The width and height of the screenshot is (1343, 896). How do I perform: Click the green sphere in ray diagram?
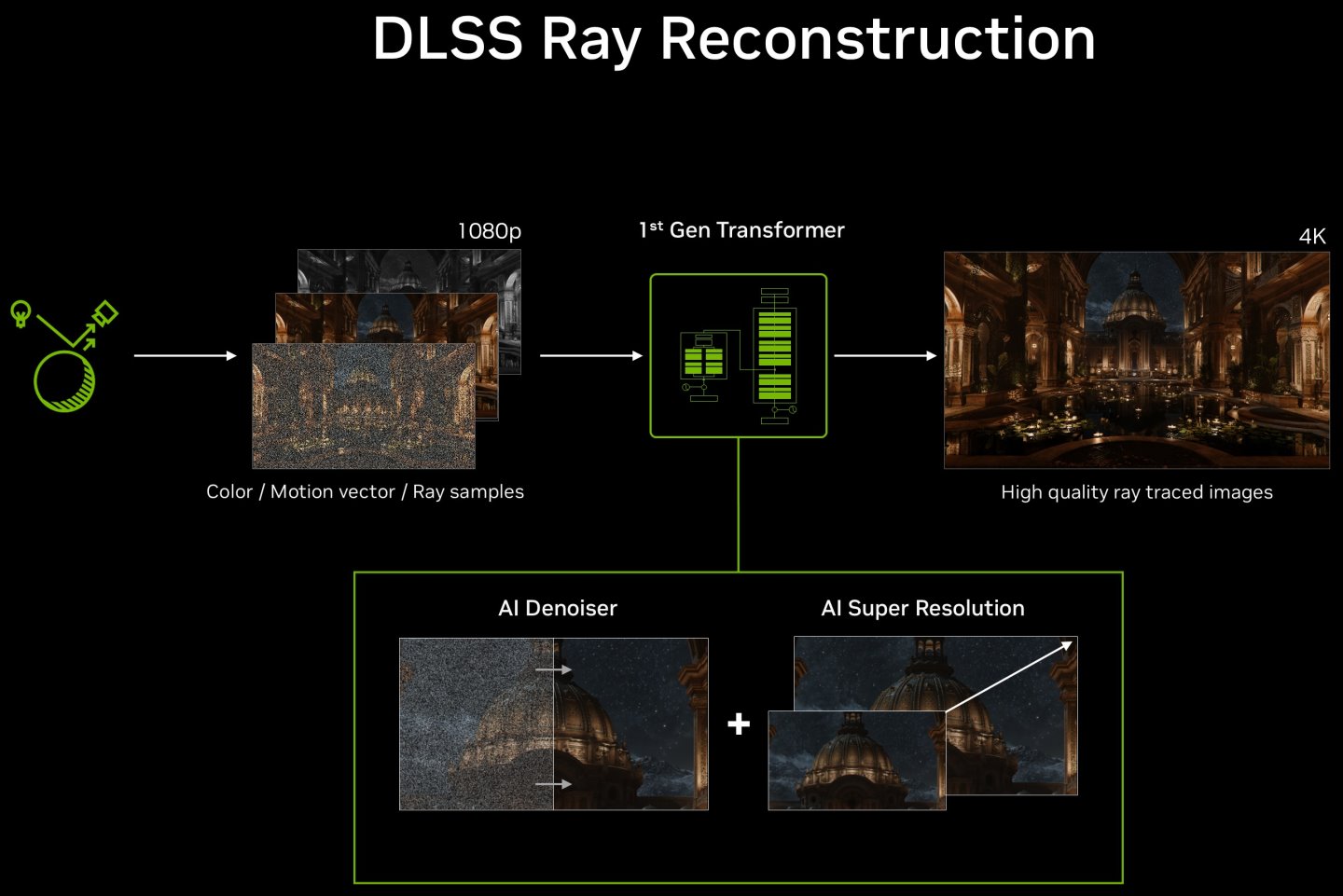pyautogui.click(x=64, y=381)
